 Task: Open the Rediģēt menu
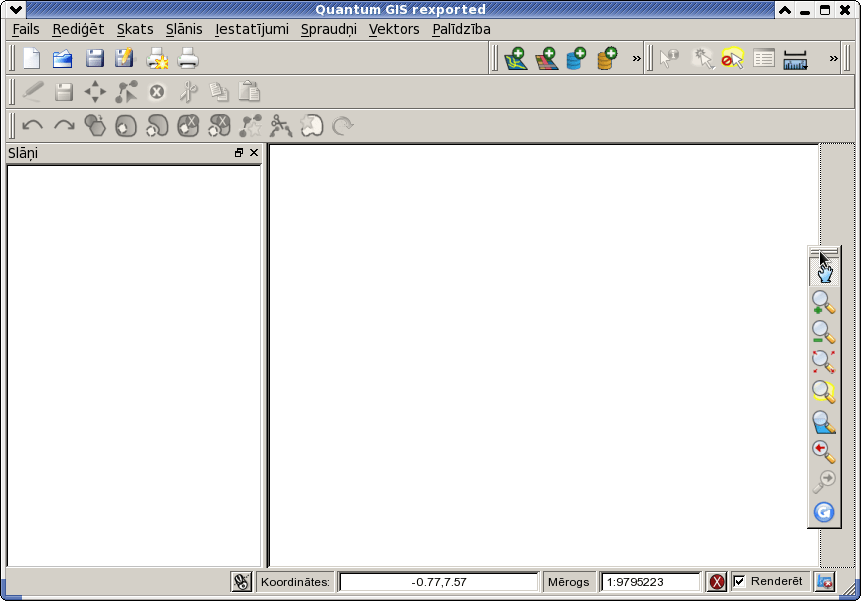(x=78, y=29)
